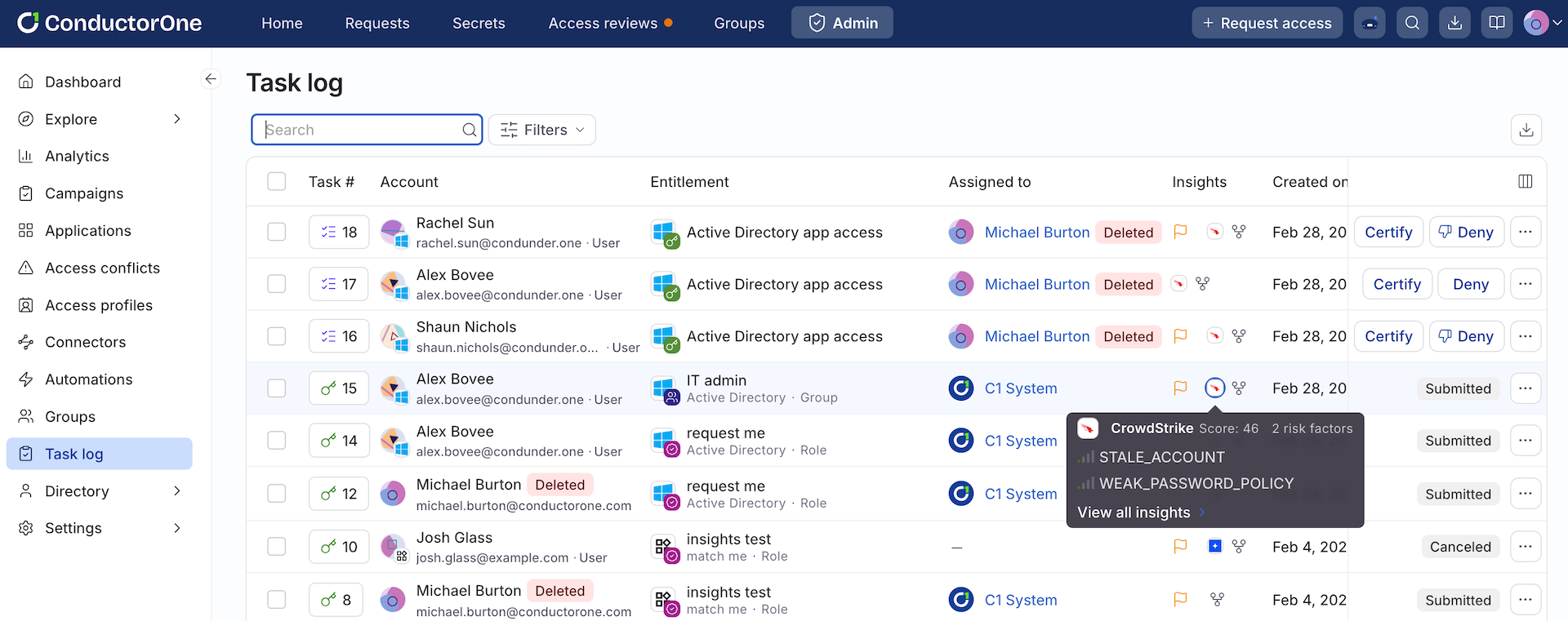Expand the Settings sidebar section
The height and width of the screenshot is (621, 1568).
pyautogui.click(x=177, y=528)
